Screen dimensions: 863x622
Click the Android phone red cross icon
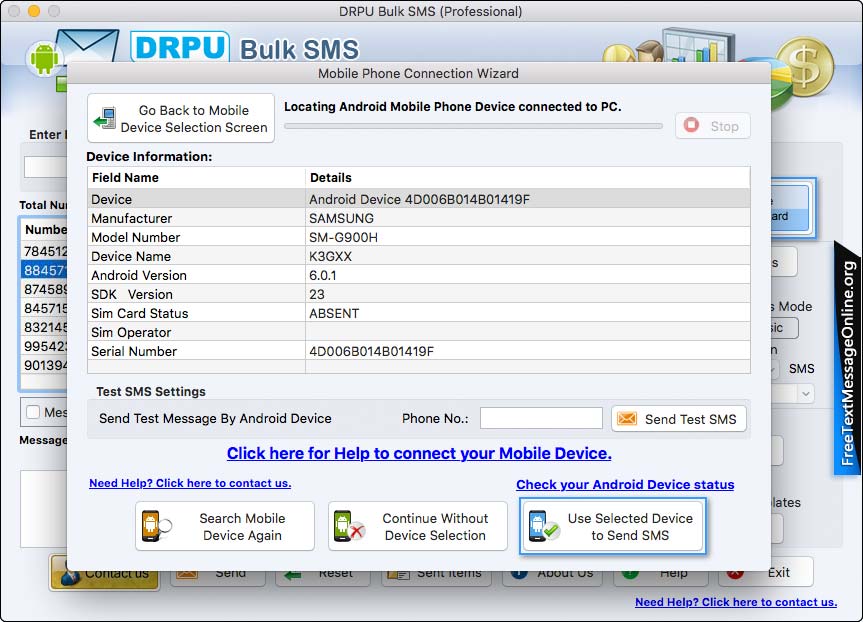(349, 526)
